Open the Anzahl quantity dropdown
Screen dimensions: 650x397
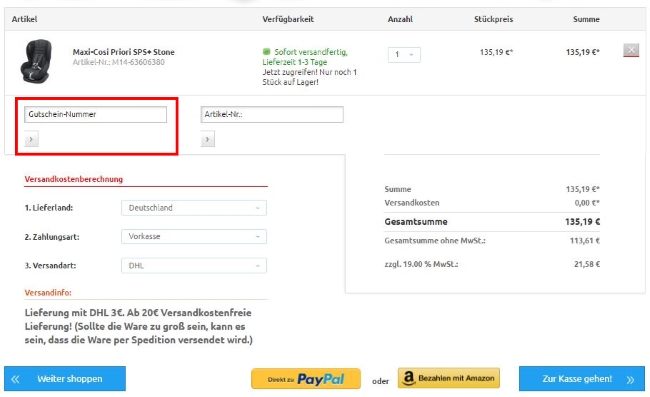[404, 55]
